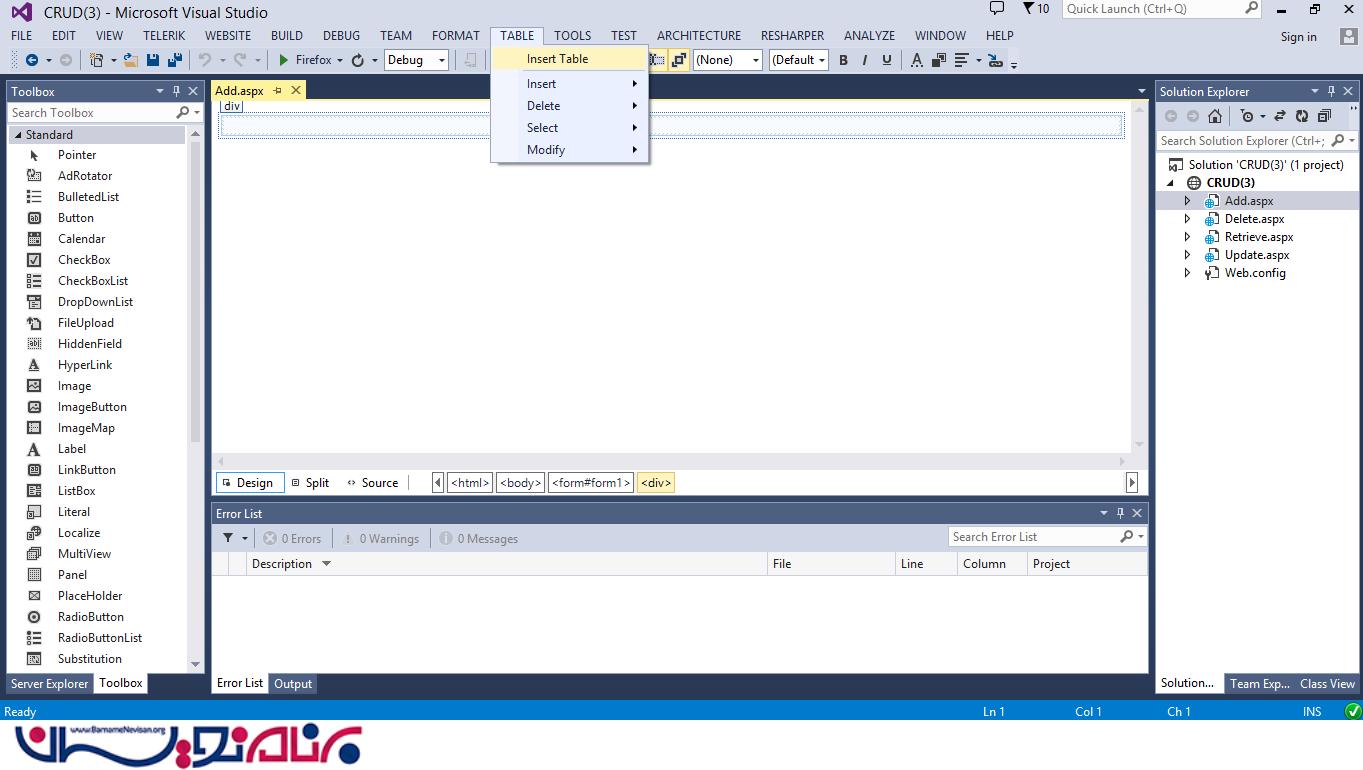Choose Insert Table from the Table menu
Viewport: 1363px width, 770px height.
[557, 59]
